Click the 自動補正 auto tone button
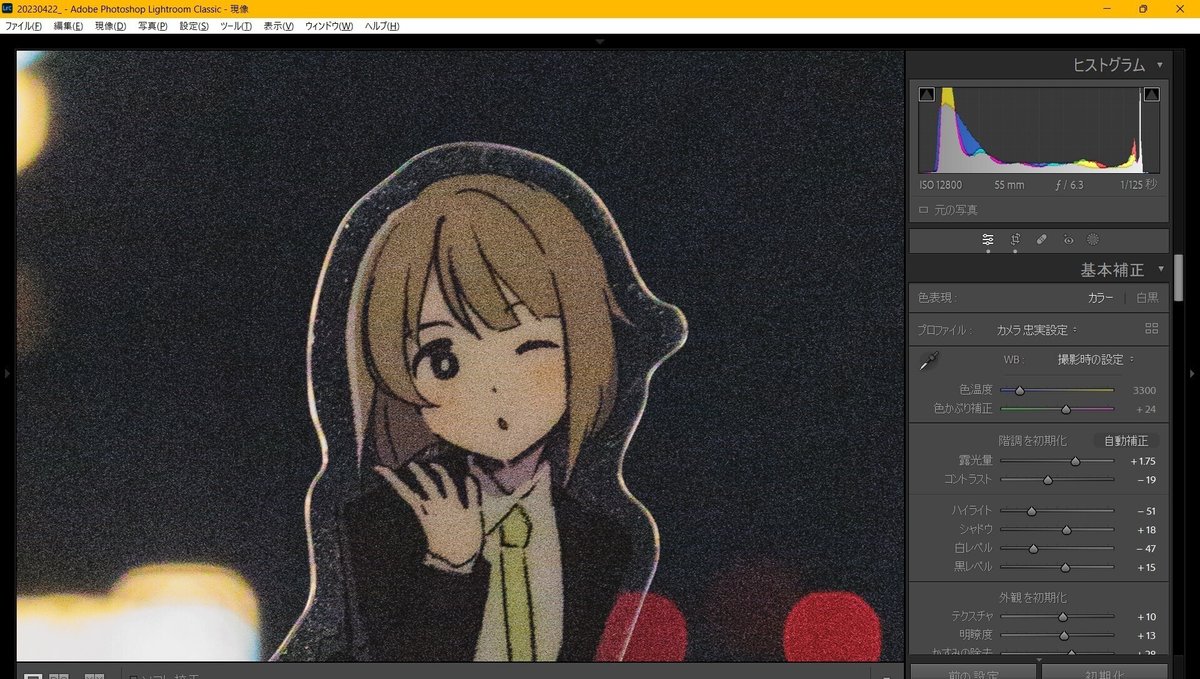1200x679 pixels. coord(1125,441)
